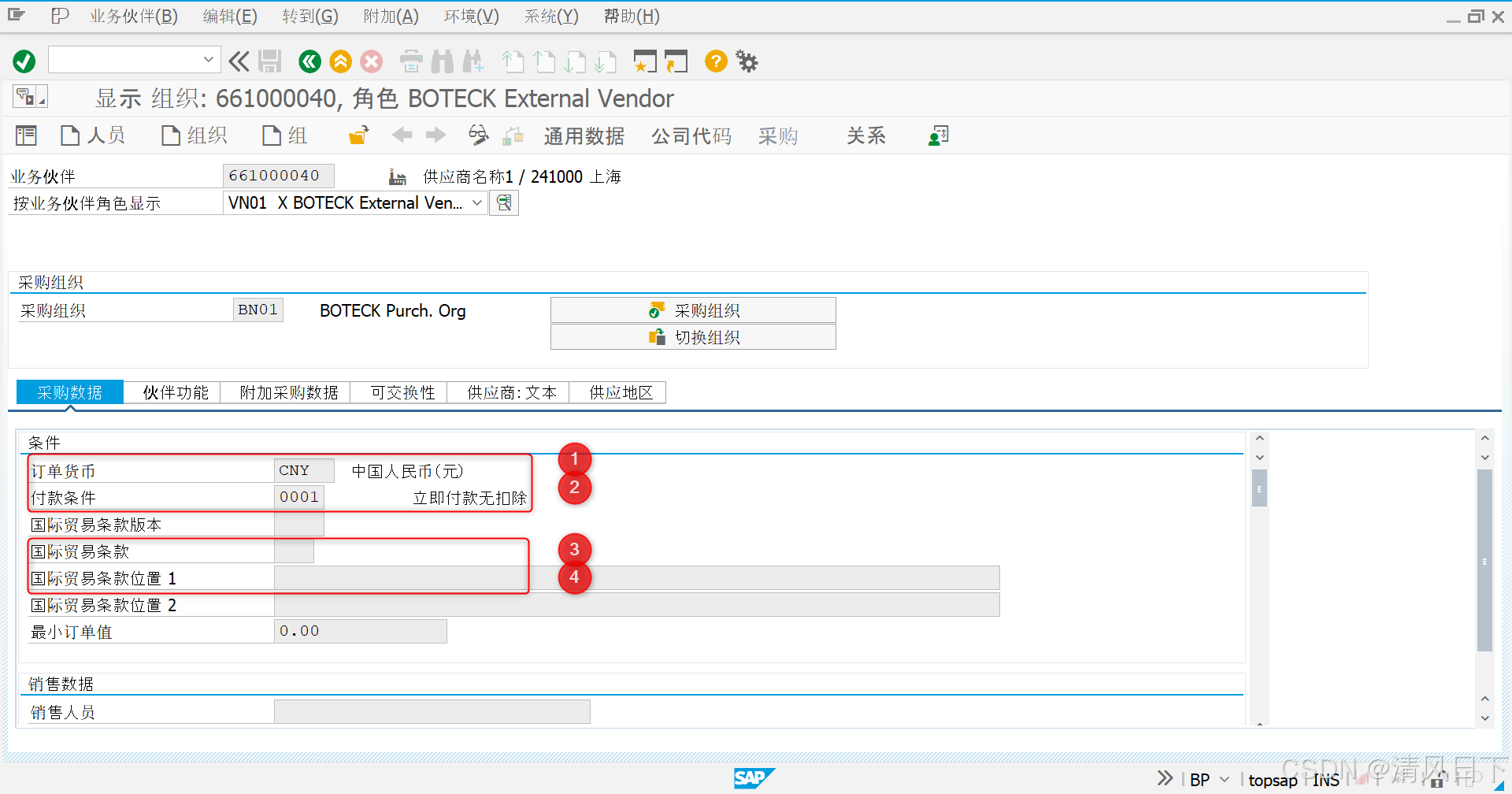The image size is (1512, 794).
Task: Click the inner tab panel scrollbar thumb
Action: point(1259,488)
